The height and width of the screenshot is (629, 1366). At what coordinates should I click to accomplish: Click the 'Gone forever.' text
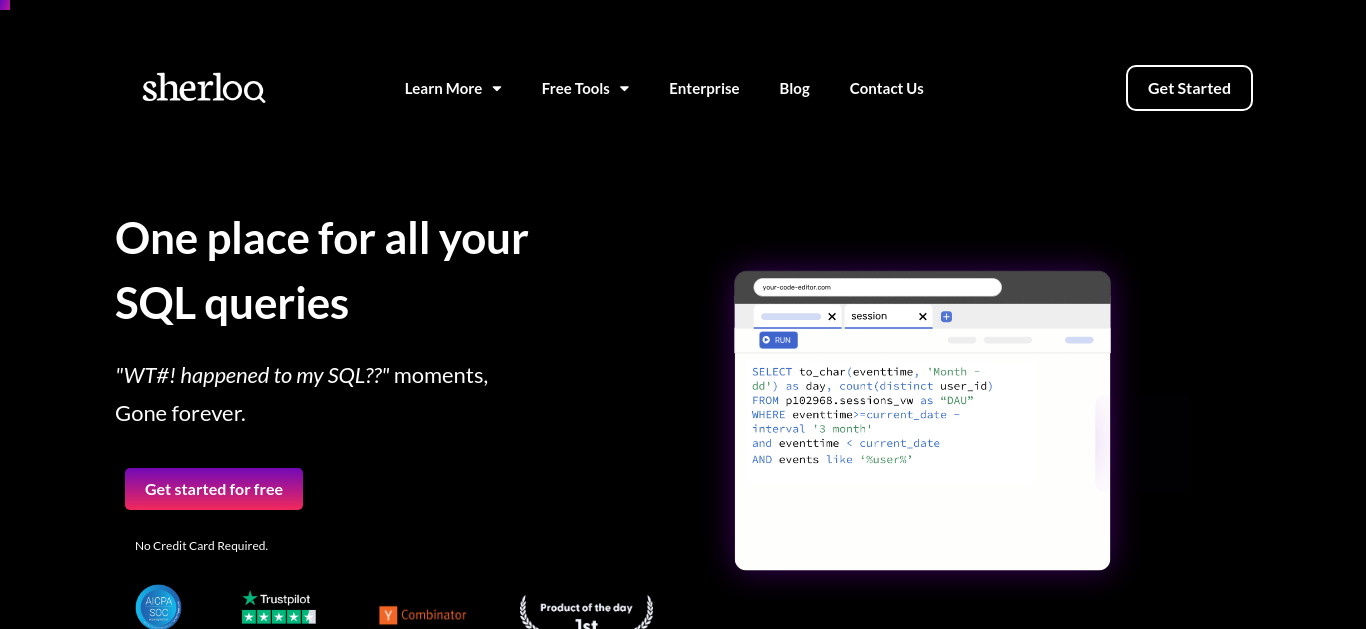[180, 413]
